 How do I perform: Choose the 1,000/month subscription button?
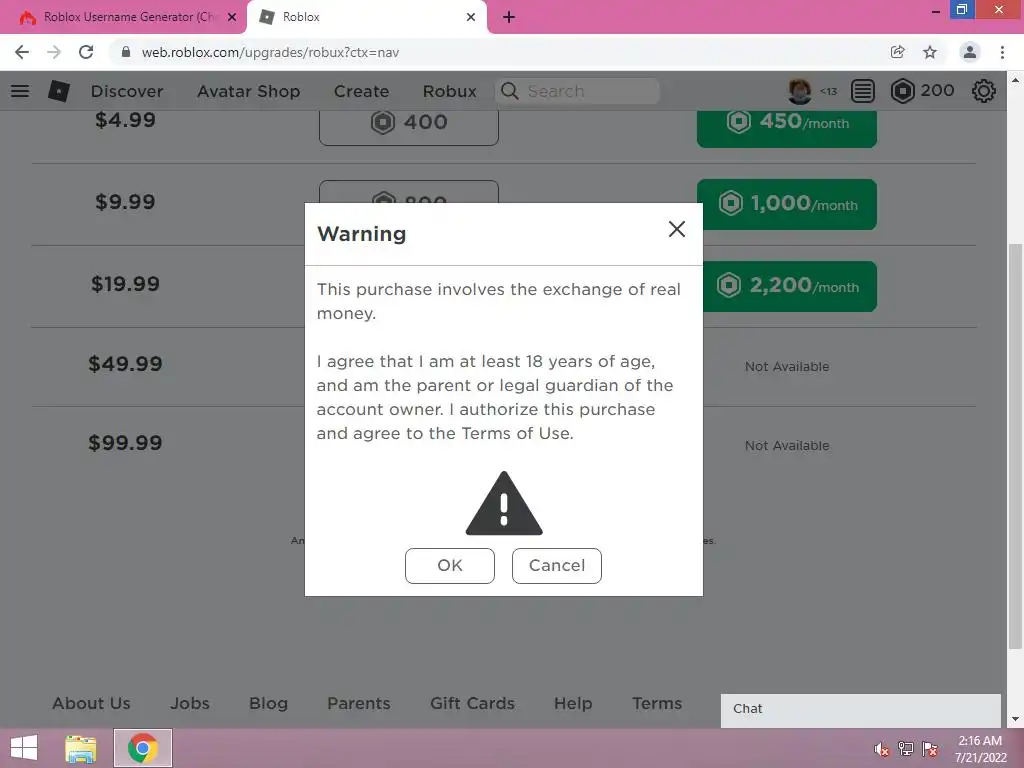point(786,204)
